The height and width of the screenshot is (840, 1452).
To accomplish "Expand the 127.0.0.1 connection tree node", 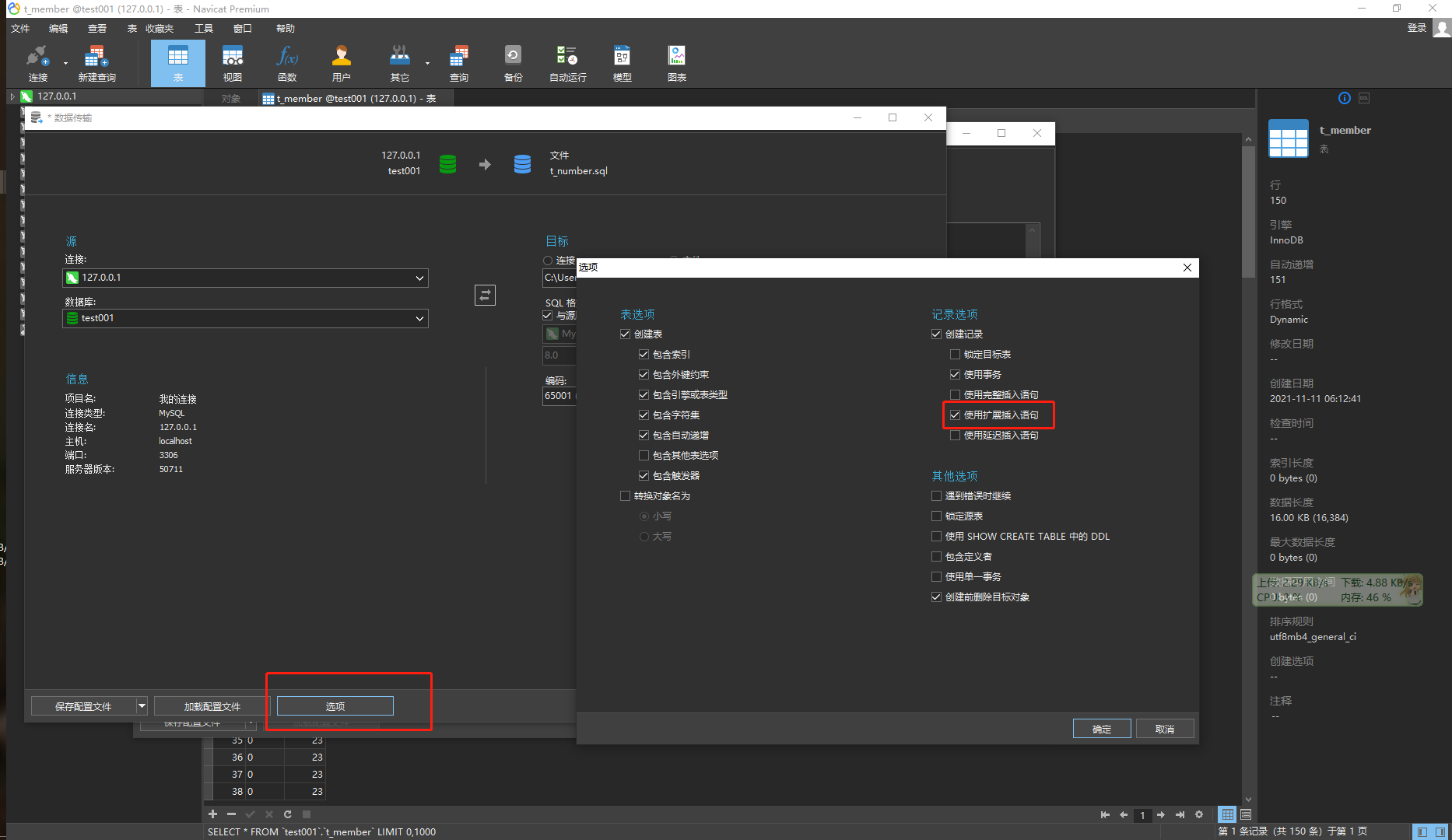I will click(12, 96).
